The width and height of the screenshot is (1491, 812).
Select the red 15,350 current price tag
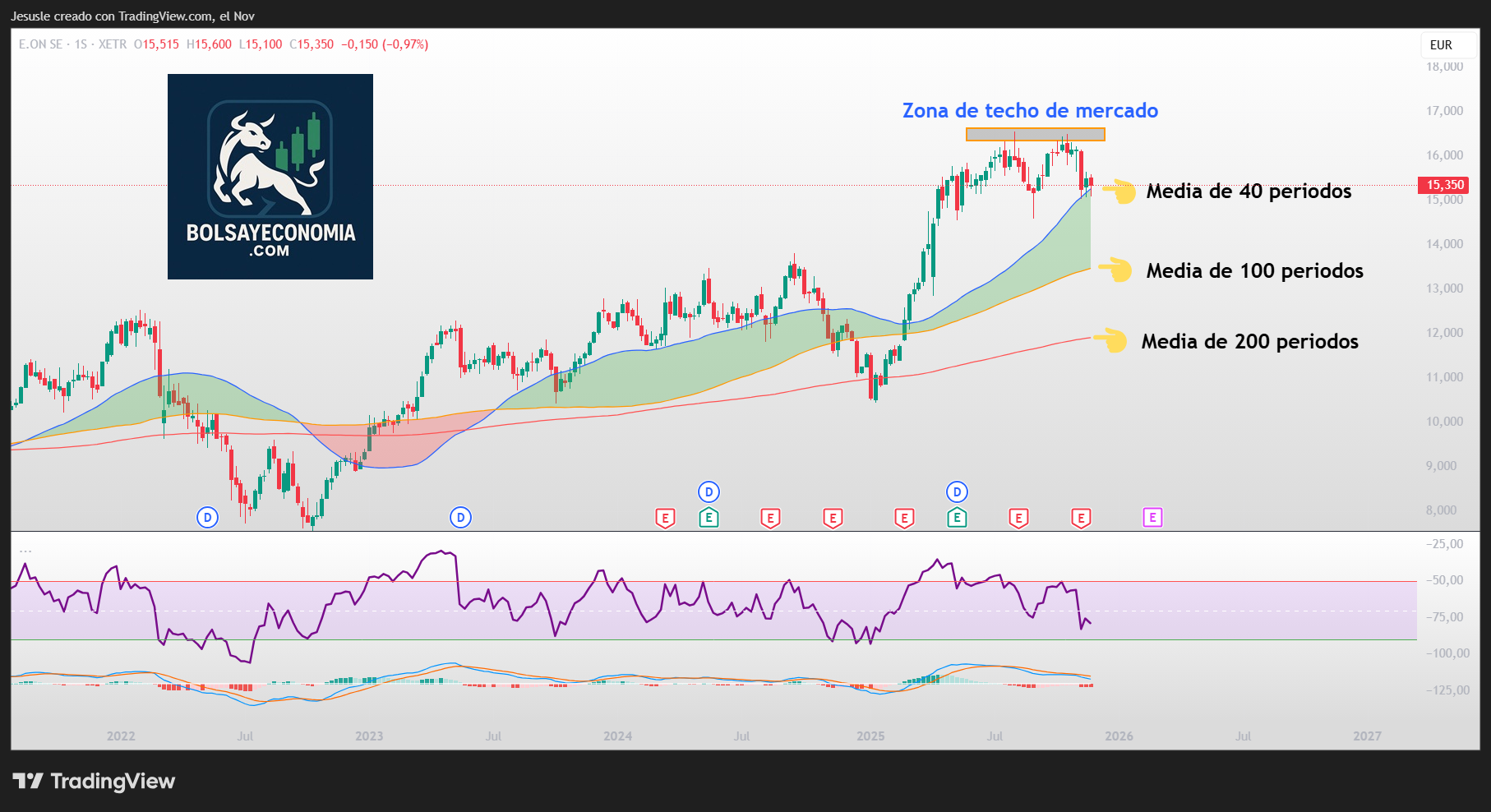(1443, 185)
